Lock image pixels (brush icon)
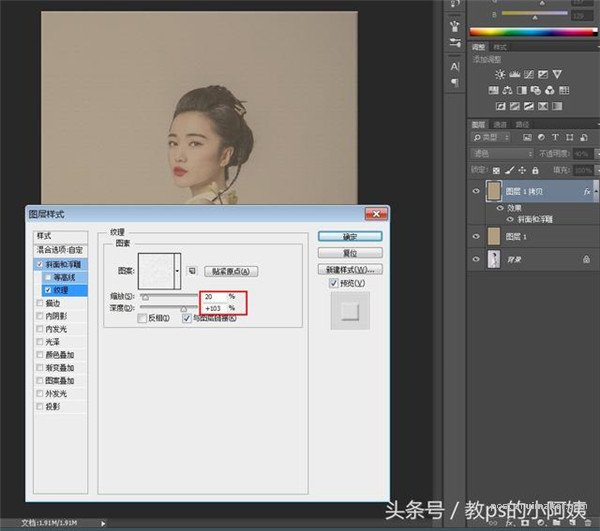 509,171
